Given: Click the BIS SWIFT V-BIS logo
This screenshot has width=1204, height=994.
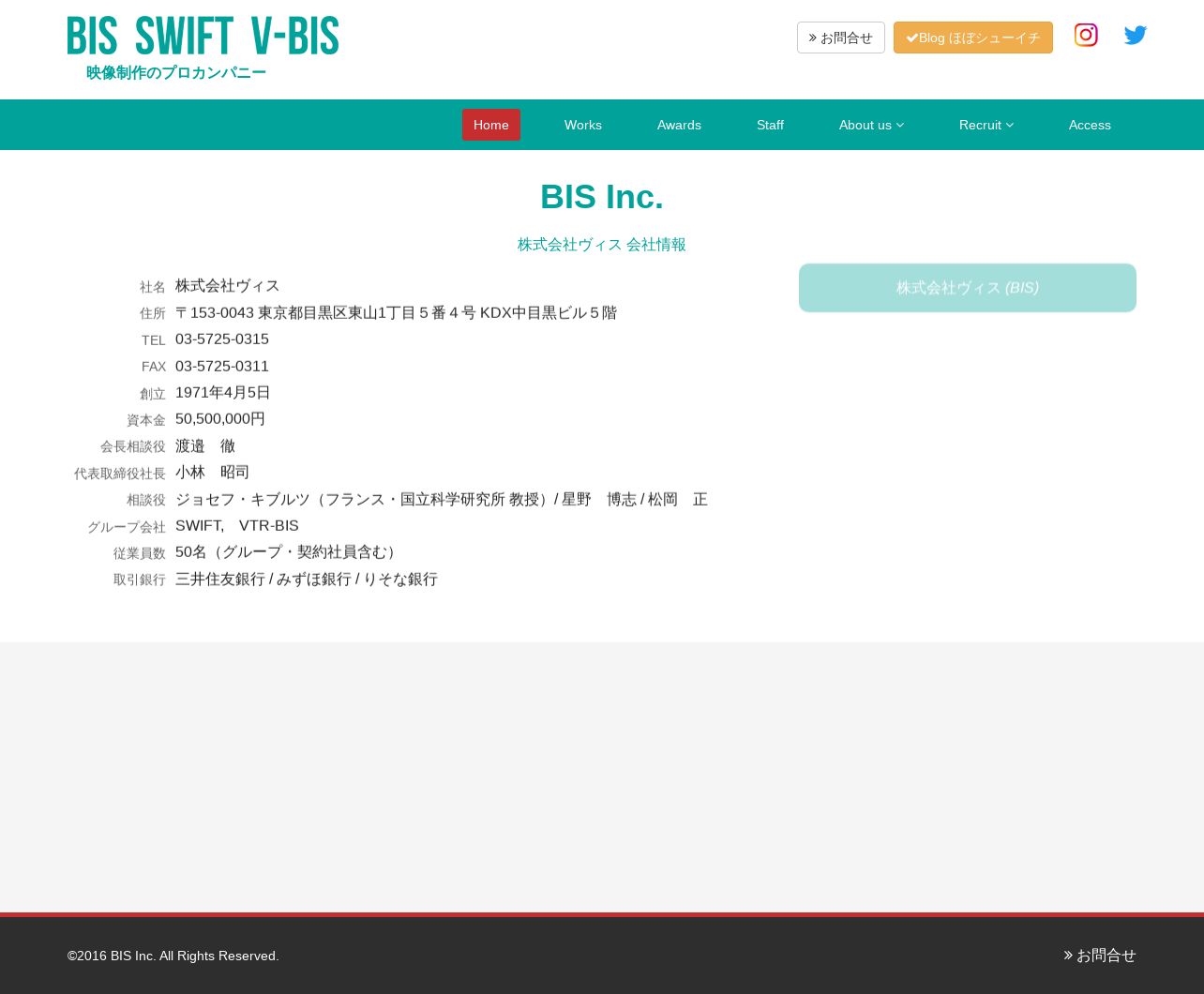Looking at the screenshot, I should point(203,37).
